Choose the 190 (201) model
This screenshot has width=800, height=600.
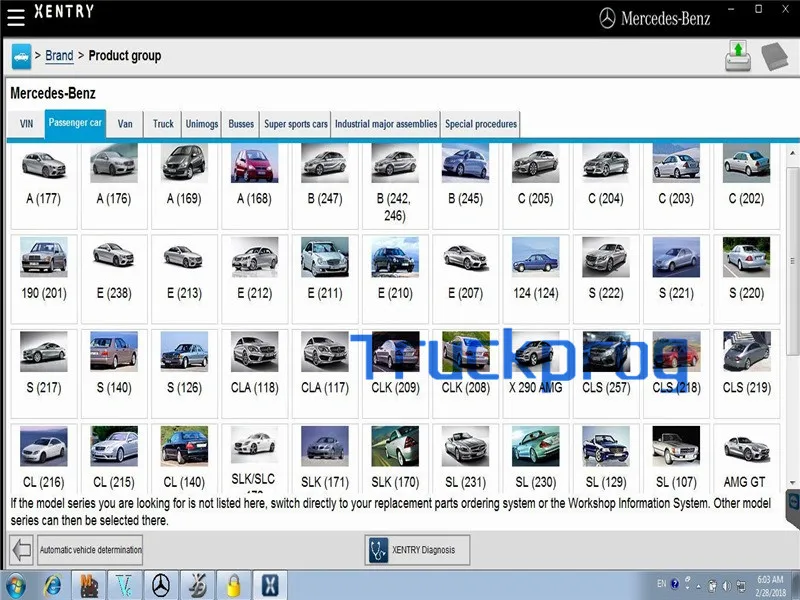click(44, 279)
